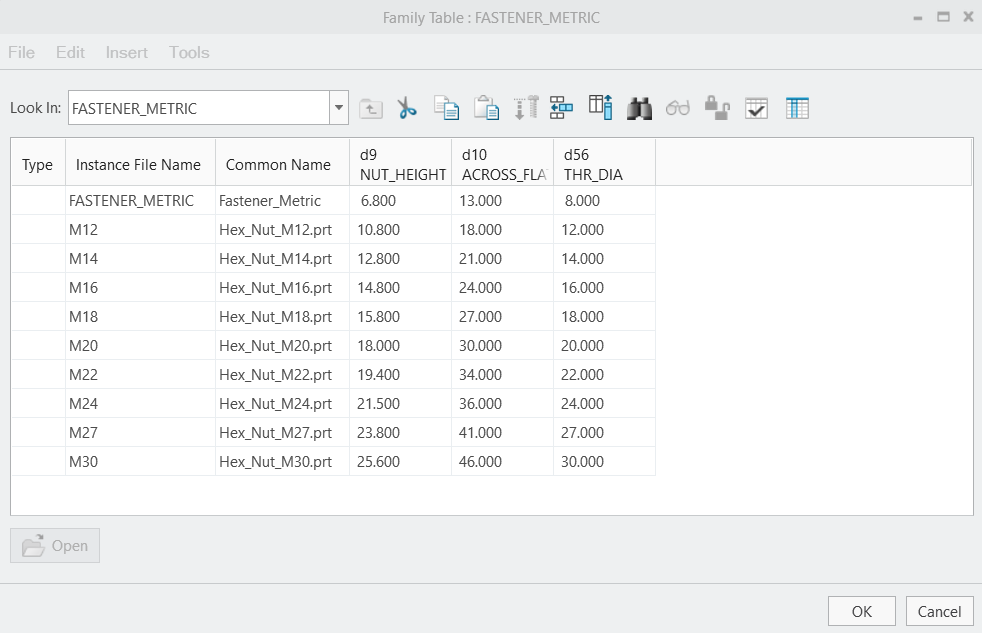The image size is (982, 633).
Task: Cut selected rows with the scissors icon
Action: click(406, 107)
